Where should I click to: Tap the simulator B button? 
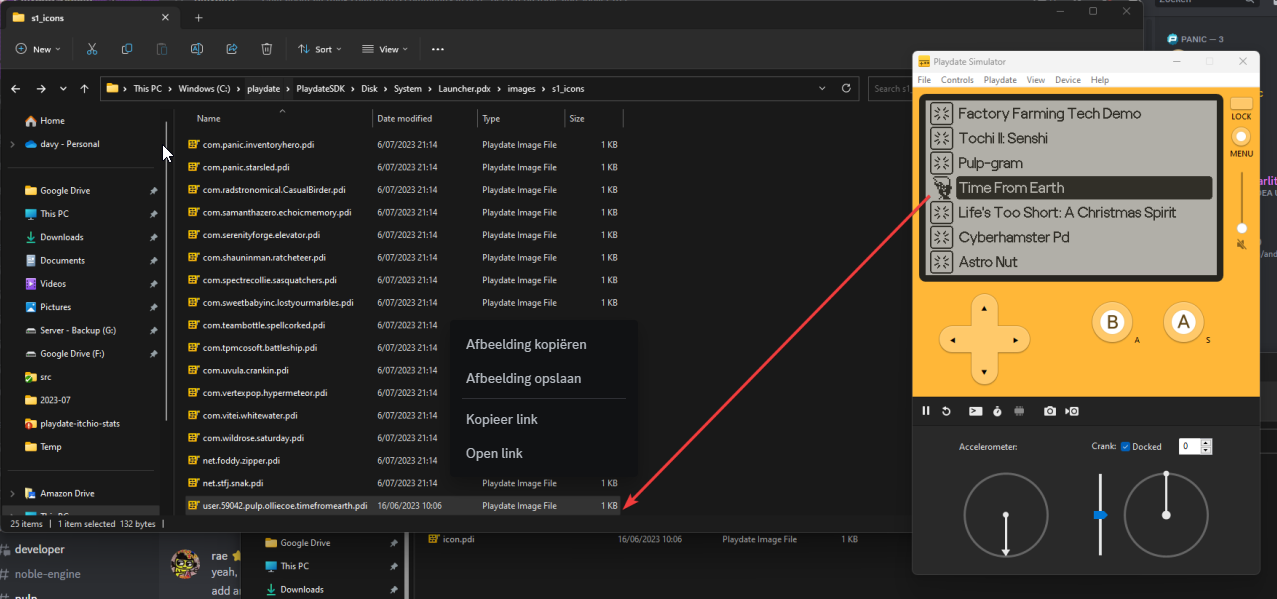[1110, 322]
